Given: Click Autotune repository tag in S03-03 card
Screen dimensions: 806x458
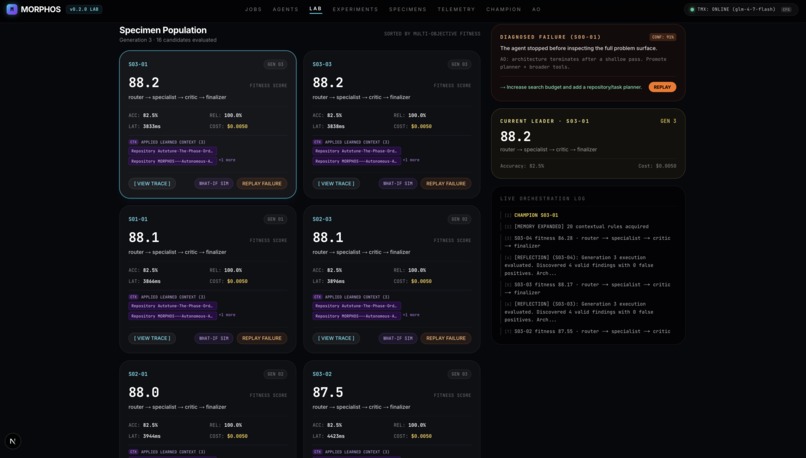Looking at the screenshot, I should tap(356, 151).
